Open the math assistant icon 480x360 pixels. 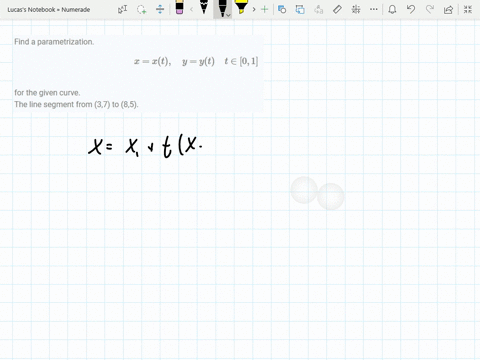(356, 9)
